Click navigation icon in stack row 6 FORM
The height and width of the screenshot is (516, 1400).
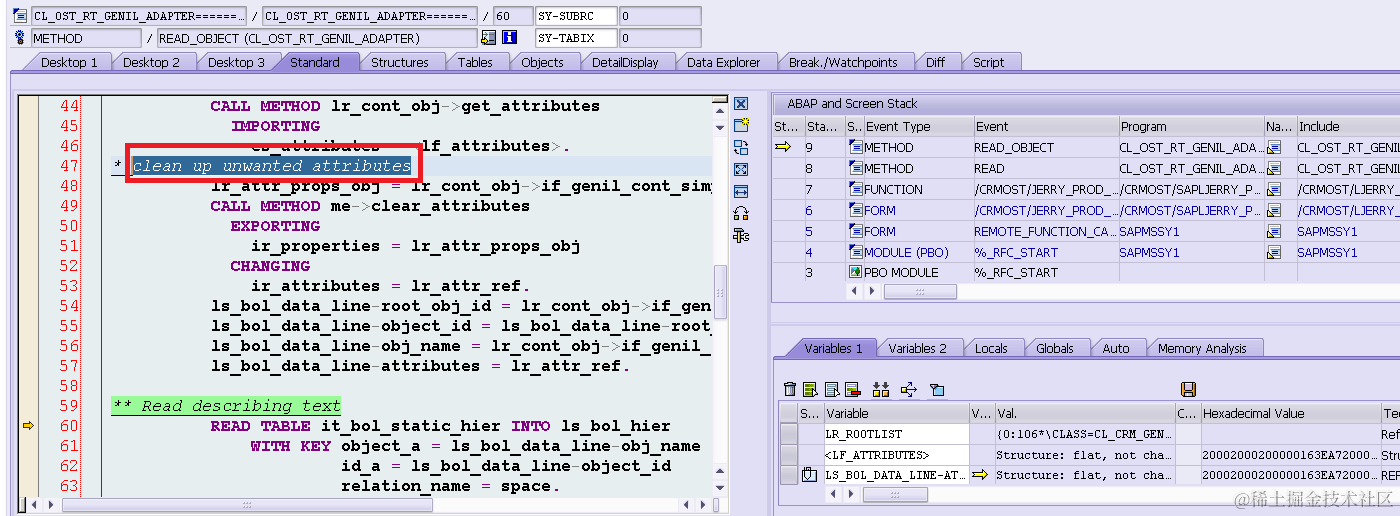coord(1274,211)
